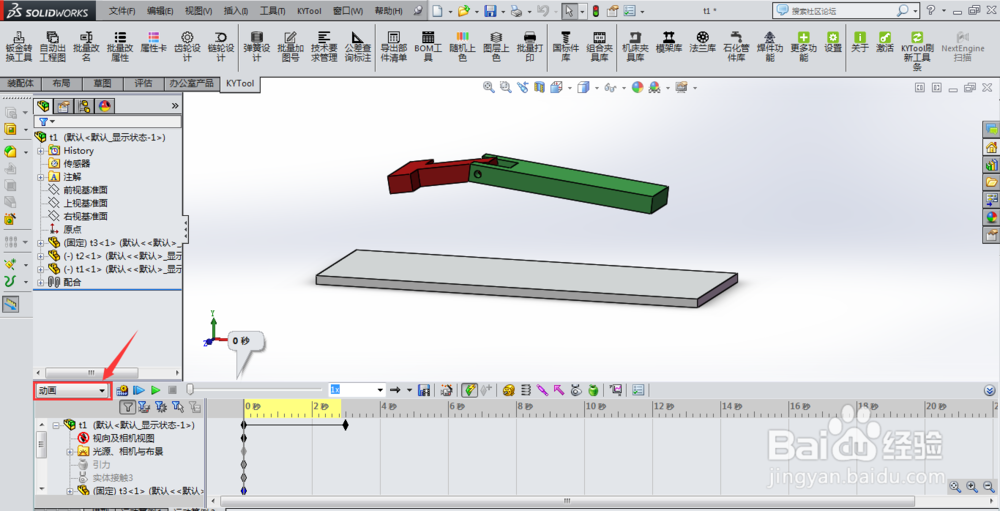Open the 组合夹具库 modular fixture library
The image size is (1000, 511).
pos(599,46)
